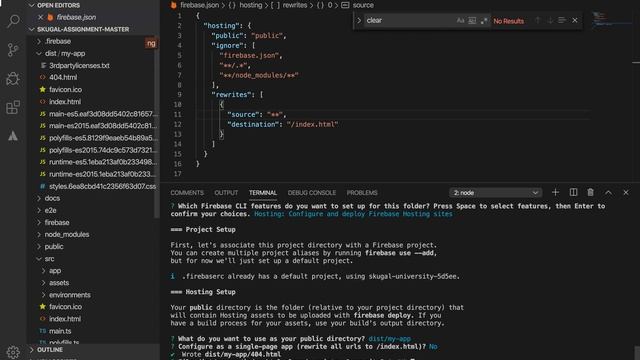This screenshot has width=640, height=360.
Task: Click 'rewrites' in the breadcrumb
Action: 295,5
